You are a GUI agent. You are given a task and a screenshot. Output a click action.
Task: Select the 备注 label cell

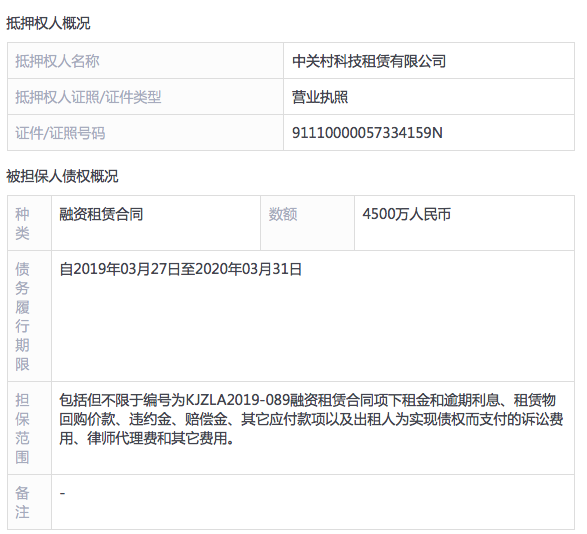point(30,502)
